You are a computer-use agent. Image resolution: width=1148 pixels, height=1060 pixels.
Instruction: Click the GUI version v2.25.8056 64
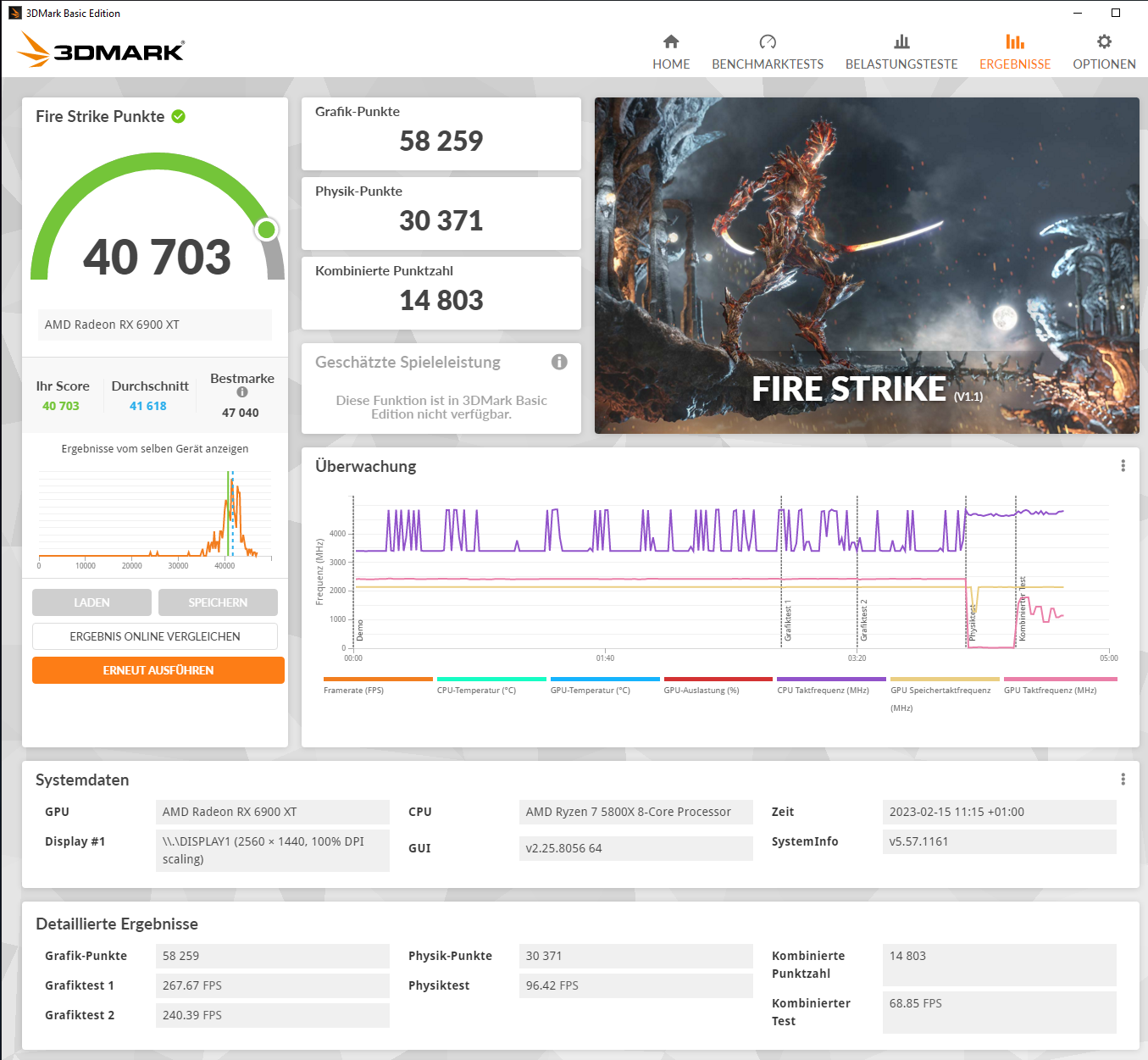636,848
